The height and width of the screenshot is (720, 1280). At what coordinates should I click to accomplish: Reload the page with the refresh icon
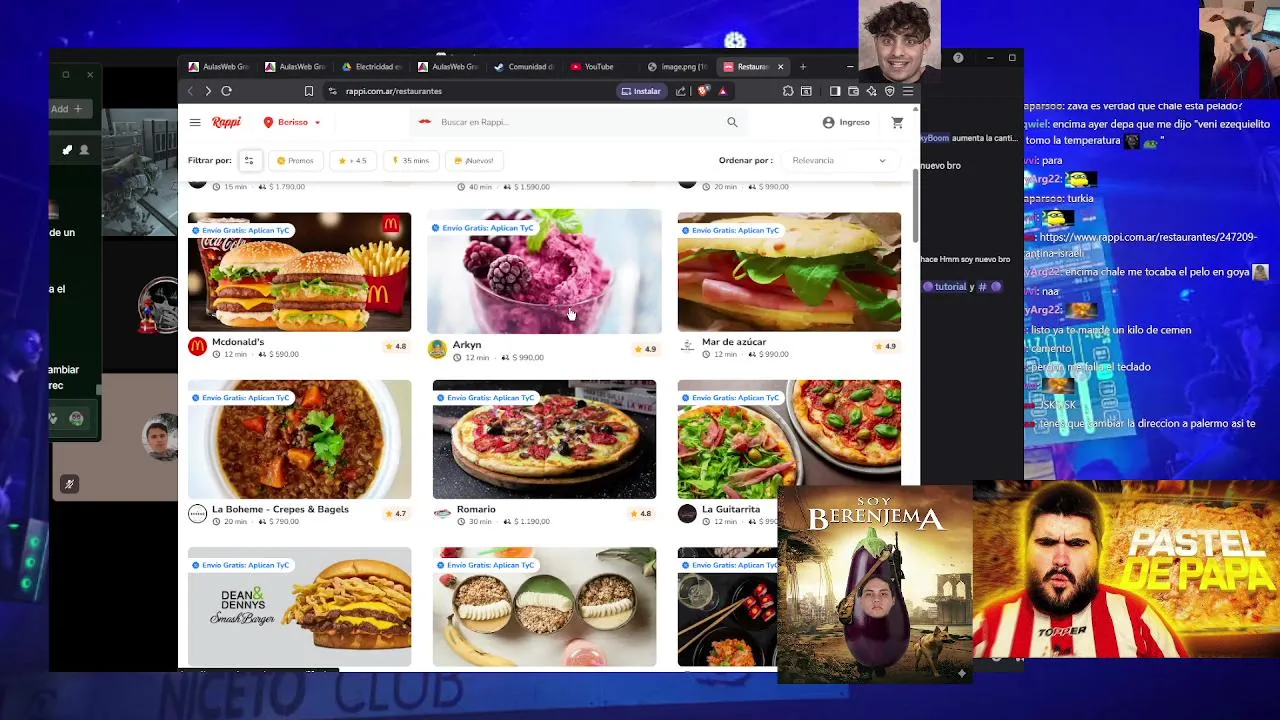point(226,91)
